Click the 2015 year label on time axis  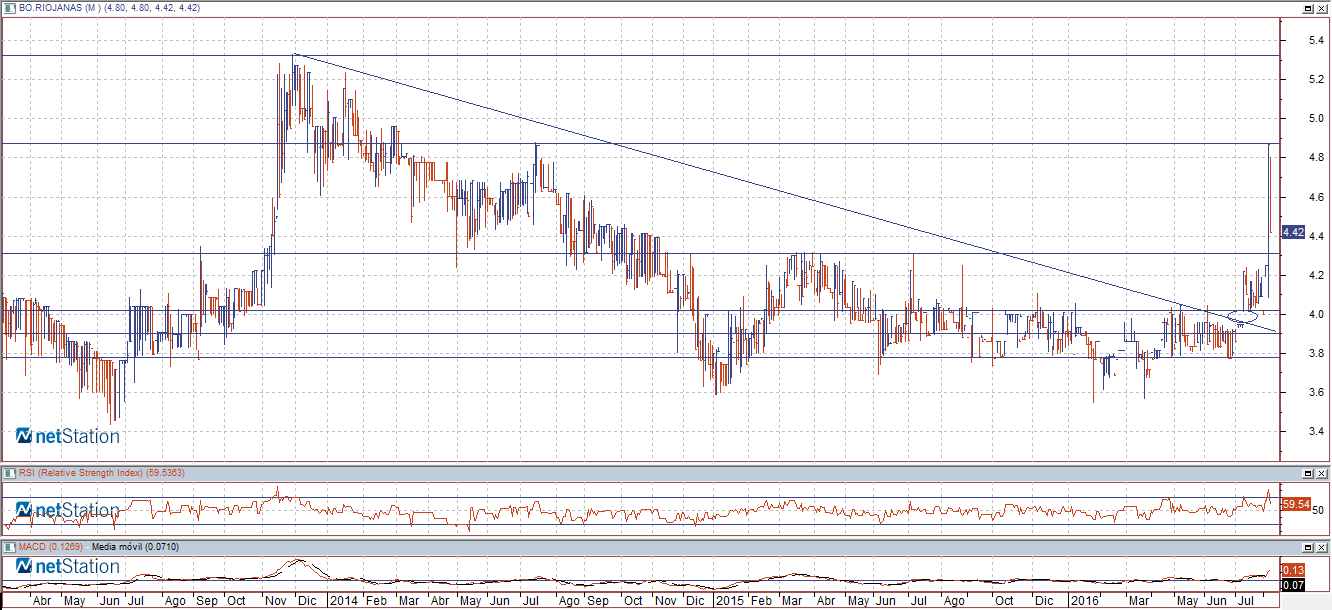pos(729,601)
